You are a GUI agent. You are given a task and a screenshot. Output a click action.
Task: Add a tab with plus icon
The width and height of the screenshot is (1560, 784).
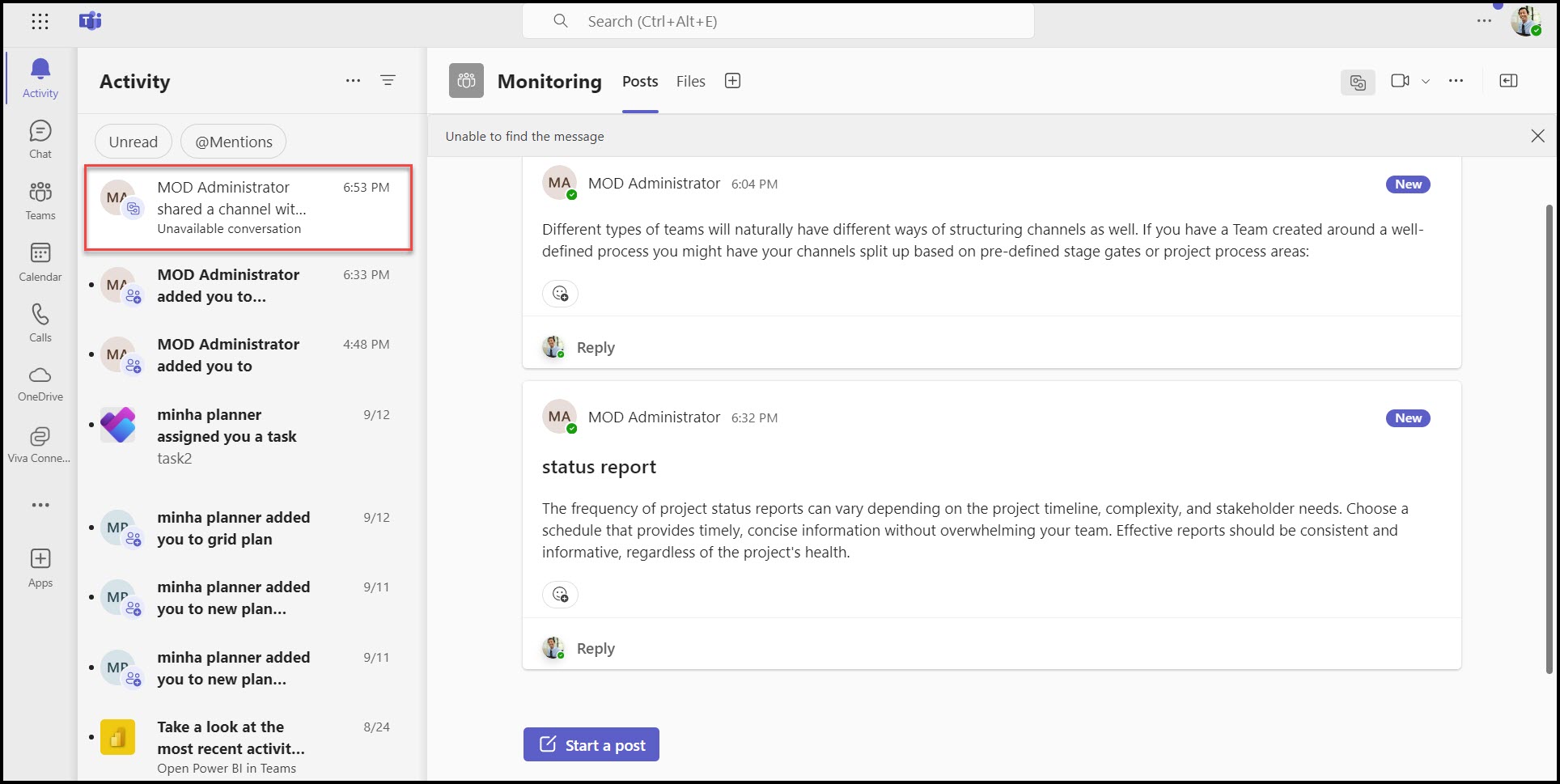732,81
